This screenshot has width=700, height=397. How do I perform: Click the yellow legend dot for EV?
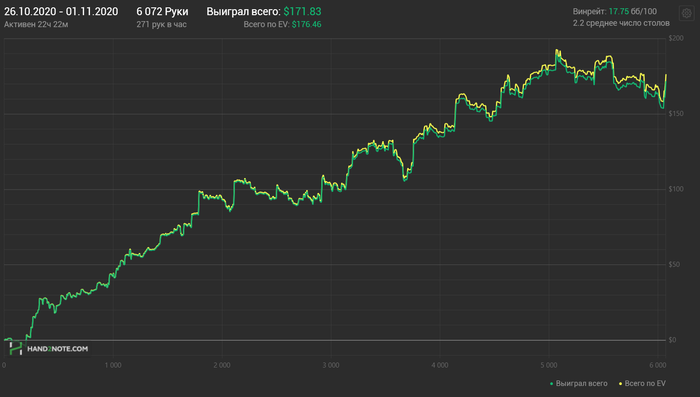click(621, 384)
